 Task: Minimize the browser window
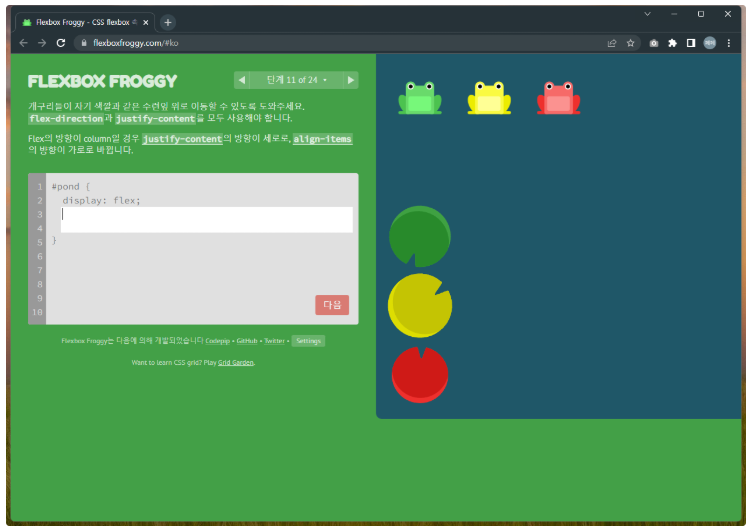(x=674, y=14)
